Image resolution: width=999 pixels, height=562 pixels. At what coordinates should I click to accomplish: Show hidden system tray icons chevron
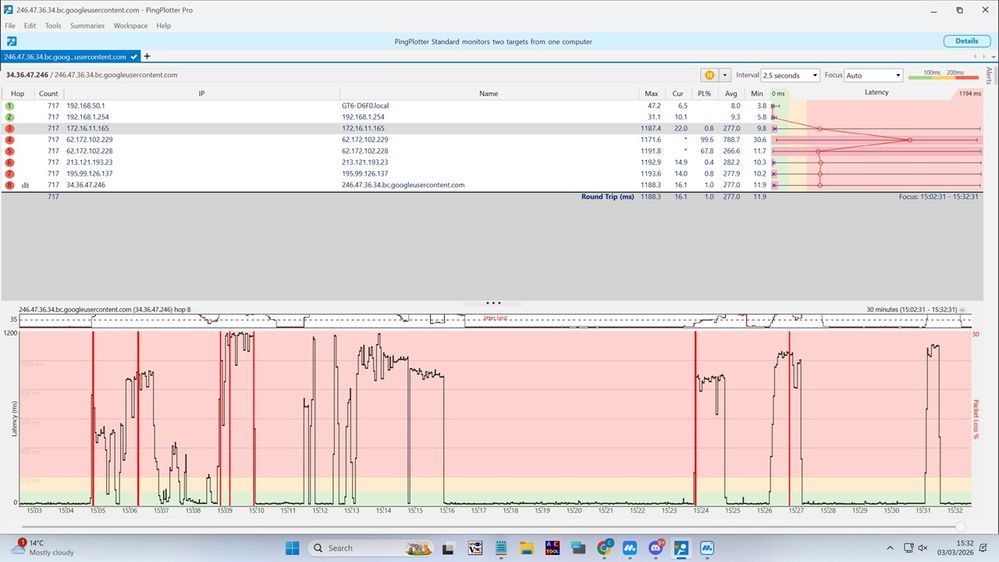[890, 548]
